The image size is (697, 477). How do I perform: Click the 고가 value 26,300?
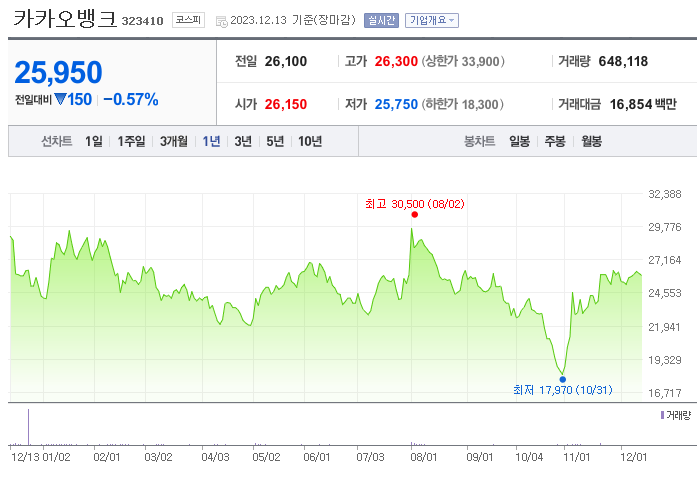pyautogui.click(x=396, y=61)
